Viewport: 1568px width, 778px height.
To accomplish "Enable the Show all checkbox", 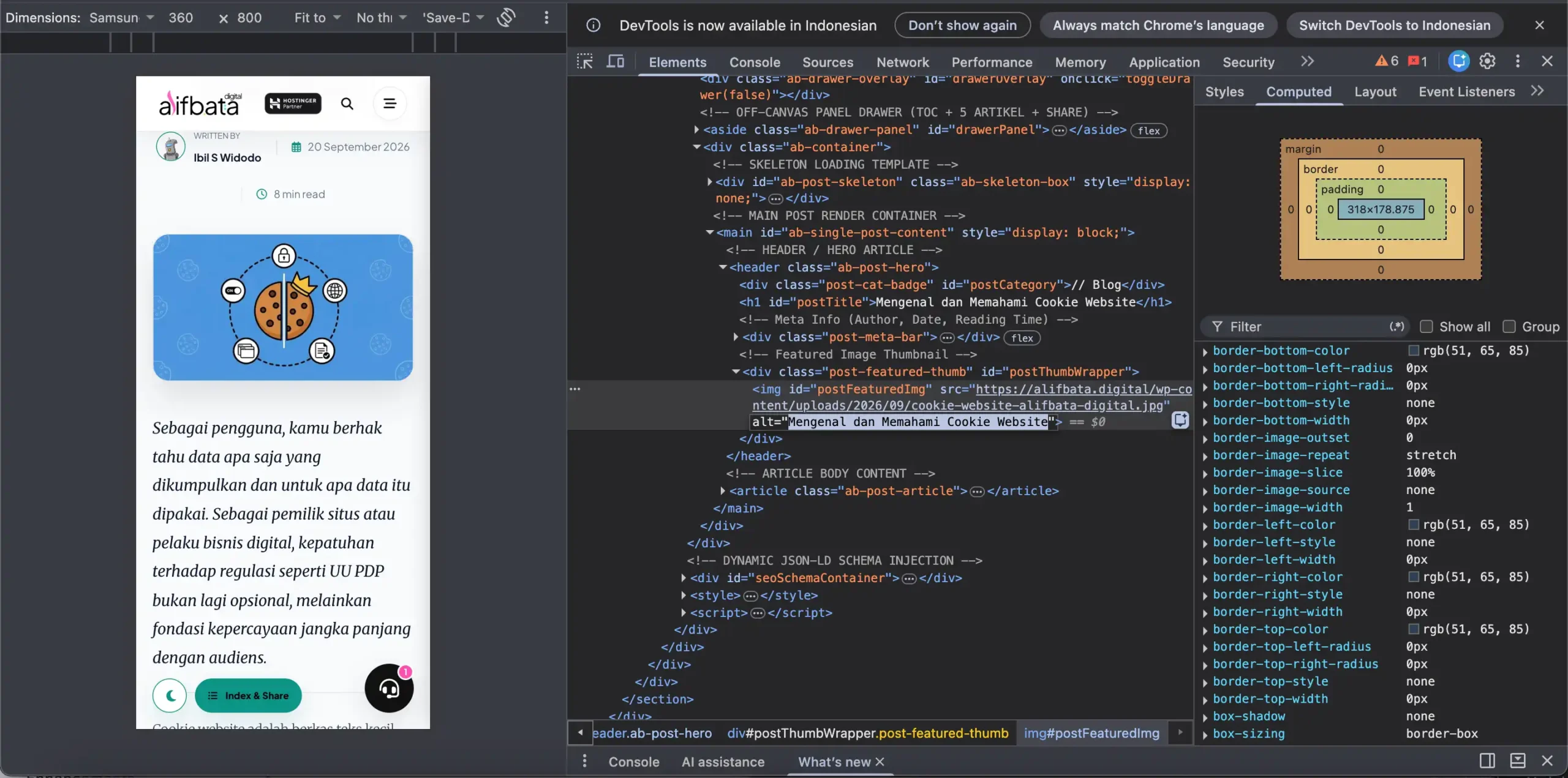I will coord(1427,327).
